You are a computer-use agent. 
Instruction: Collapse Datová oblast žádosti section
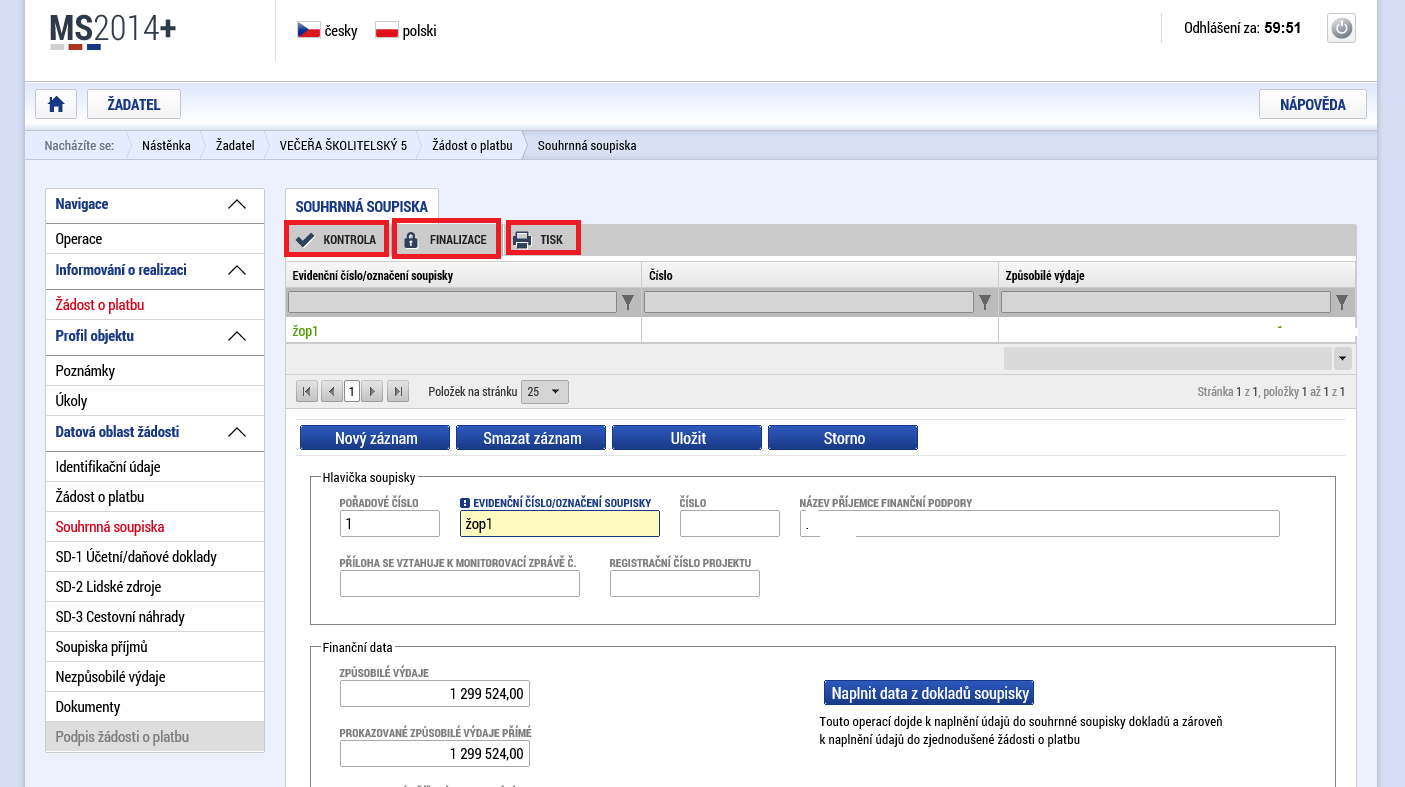pos(237,432)
